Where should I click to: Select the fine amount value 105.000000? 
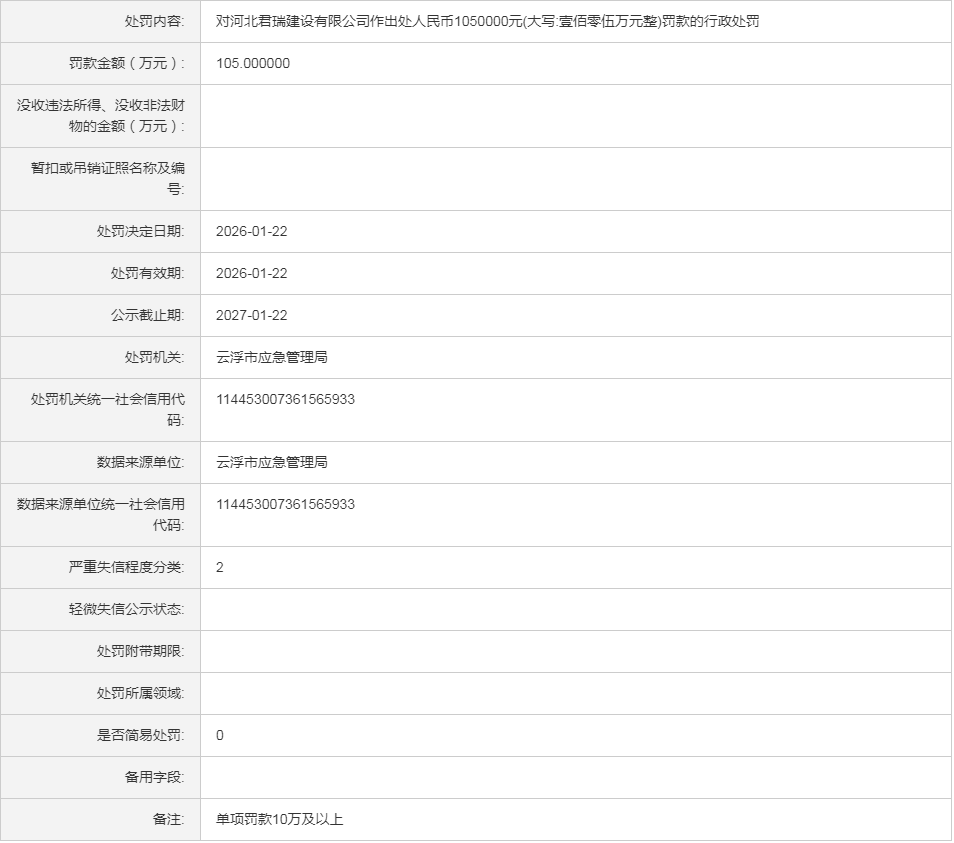pyautogui.click(x=253, y=63)
